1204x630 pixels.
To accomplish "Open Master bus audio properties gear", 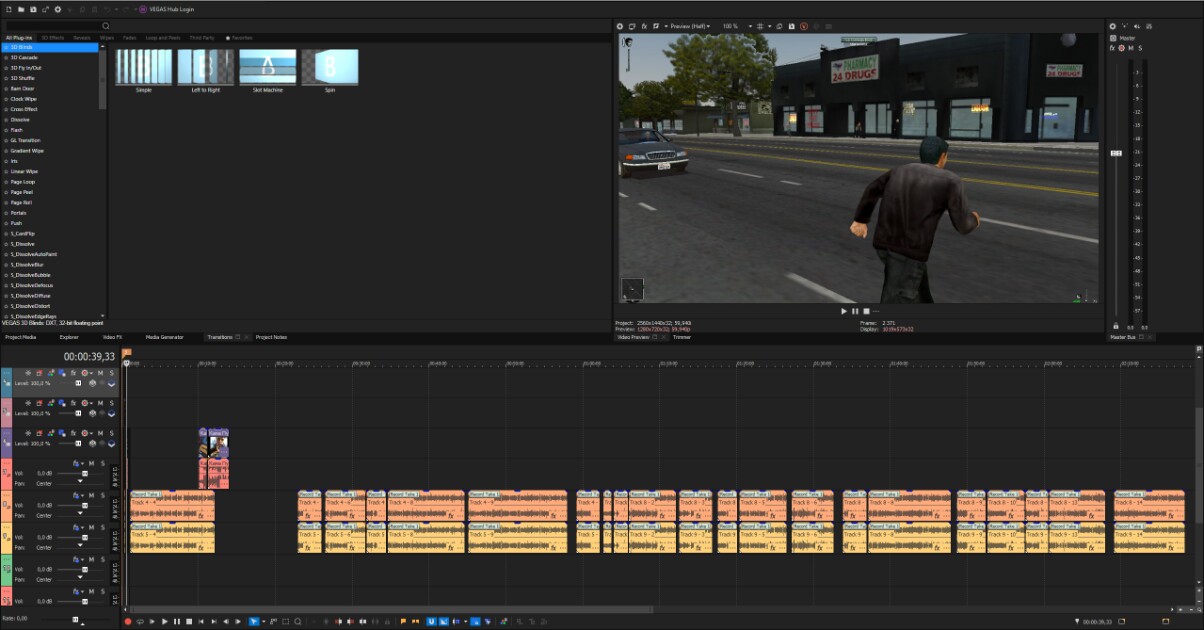I will [x=1112, y=26].
